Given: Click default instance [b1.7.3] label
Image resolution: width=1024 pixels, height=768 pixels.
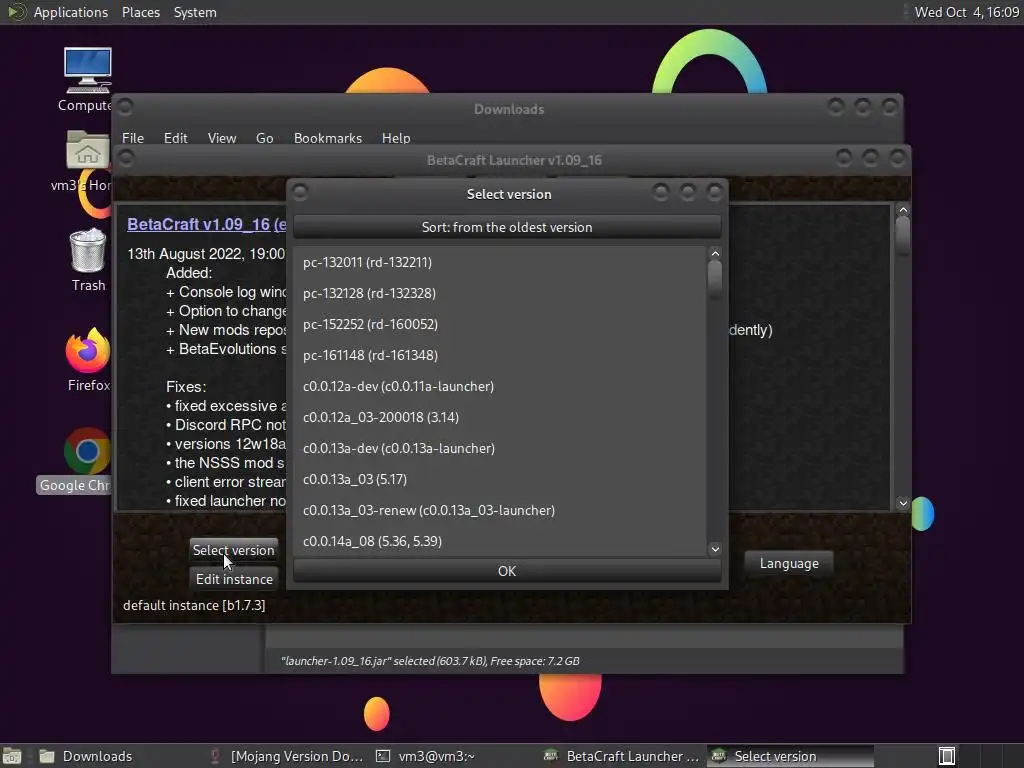Looking at the screenshot, I should pyautogui.click(x=194, y=605).
